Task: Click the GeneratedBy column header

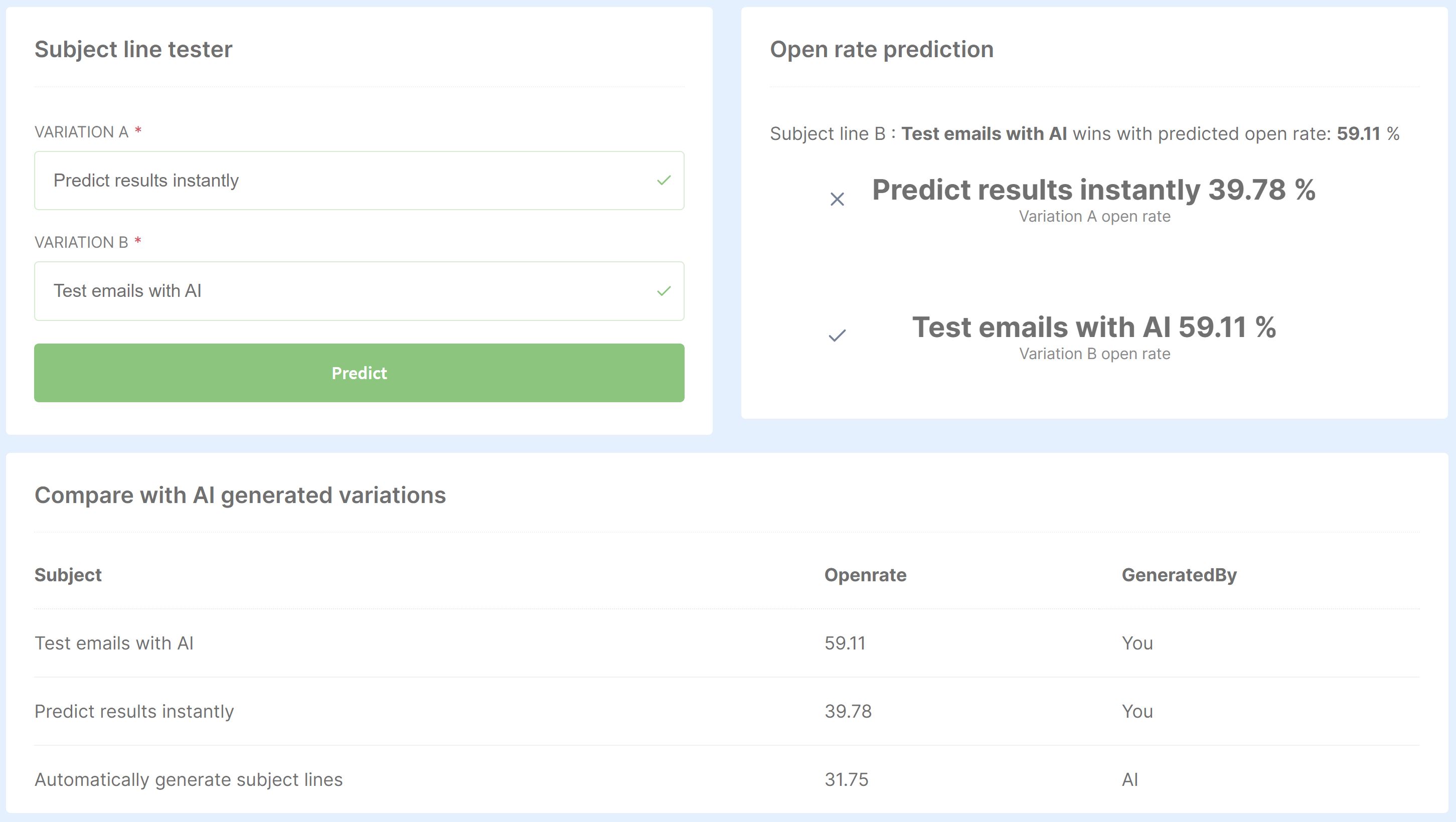Action: [1179, 575]
